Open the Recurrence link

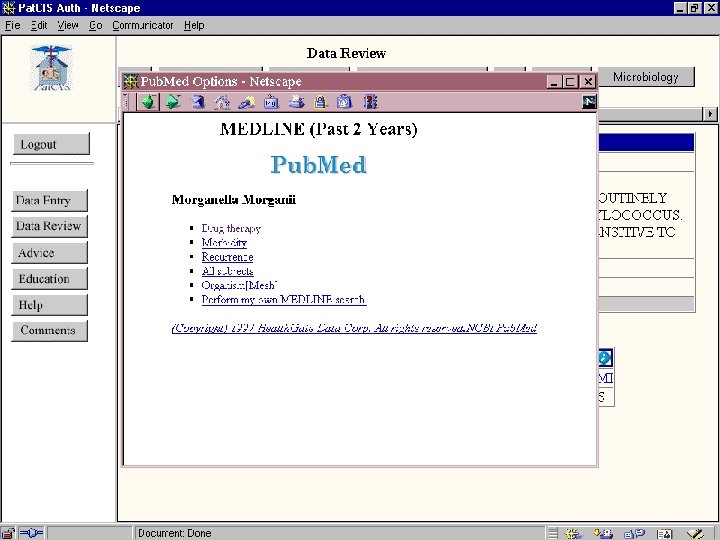(227, 257)
